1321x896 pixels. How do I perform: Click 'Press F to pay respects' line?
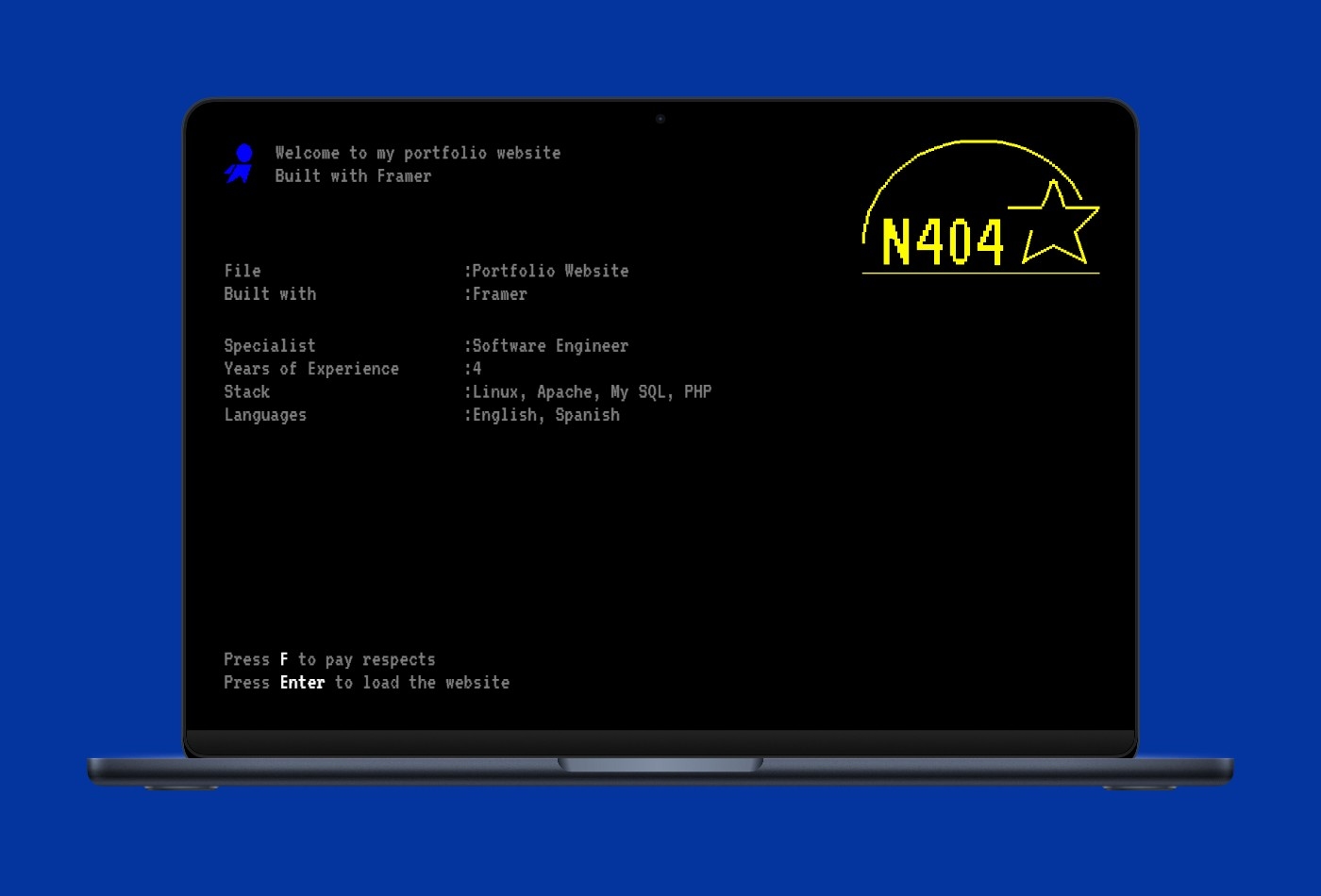[329, 660]
